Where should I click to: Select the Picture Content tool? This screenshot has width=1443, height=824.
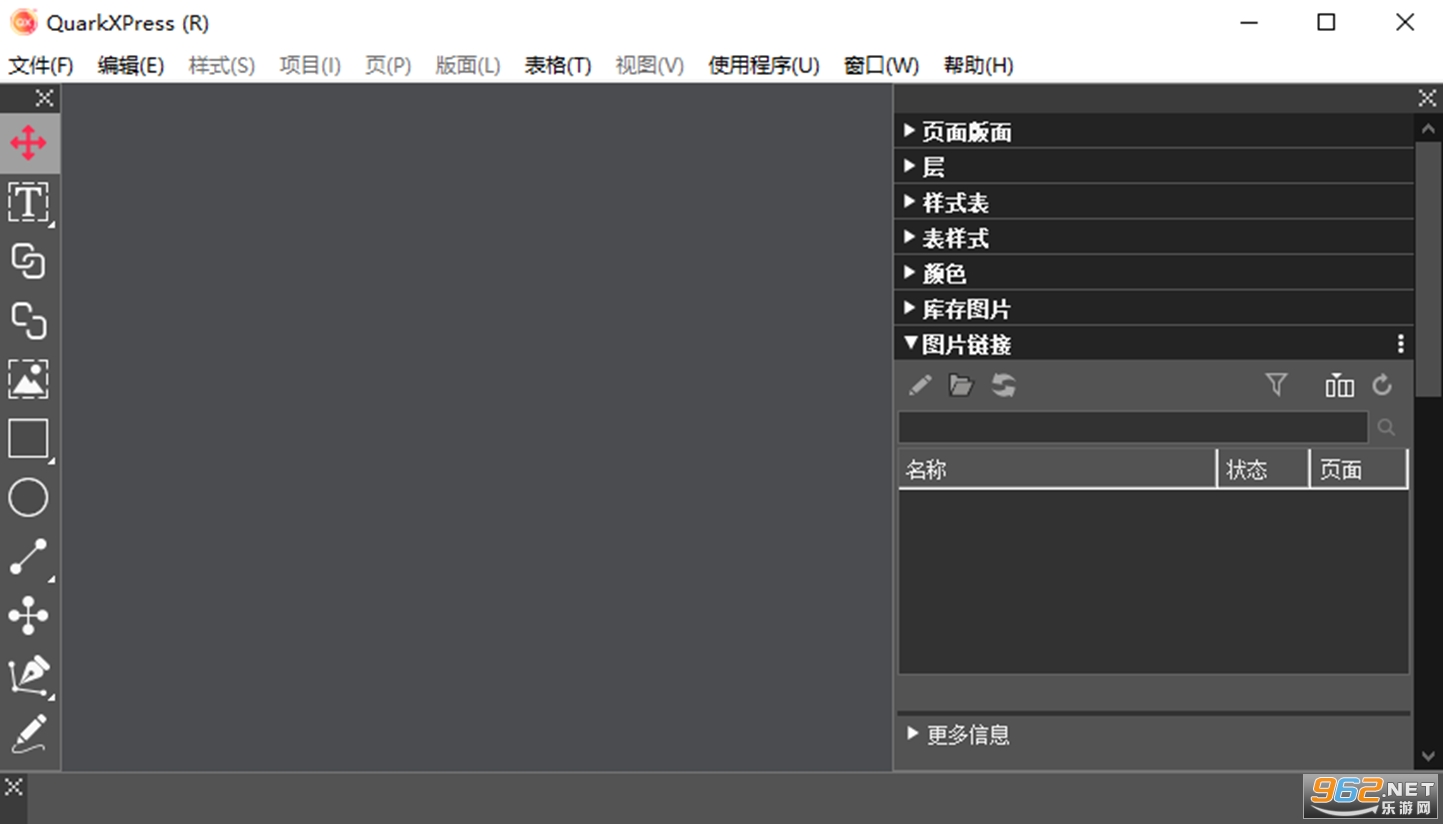[28, 379]
